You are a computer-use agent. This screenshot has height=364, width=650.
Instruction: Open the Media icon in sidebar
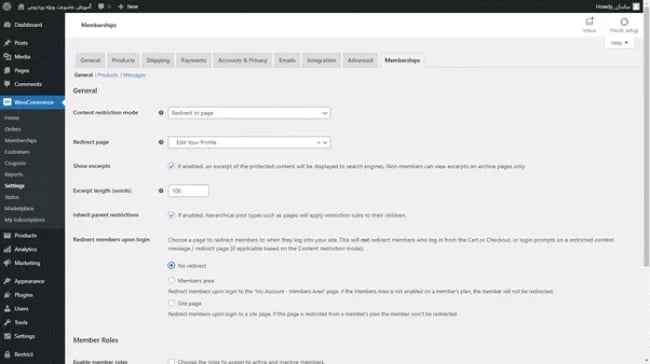click(x=7, y=57)
